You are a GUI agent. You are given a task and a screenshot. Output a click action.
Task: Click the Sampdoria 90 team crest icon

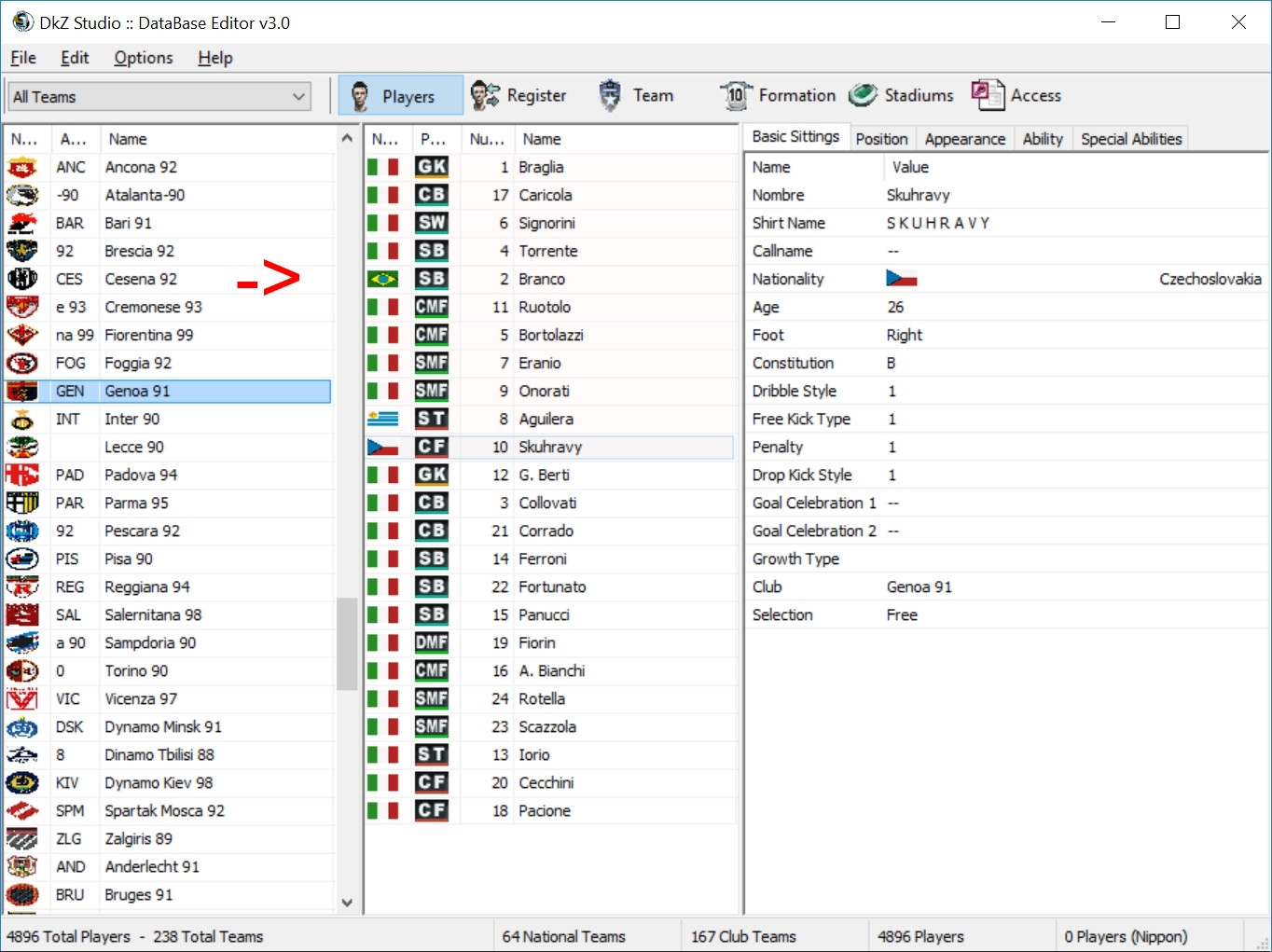[22, 642]
